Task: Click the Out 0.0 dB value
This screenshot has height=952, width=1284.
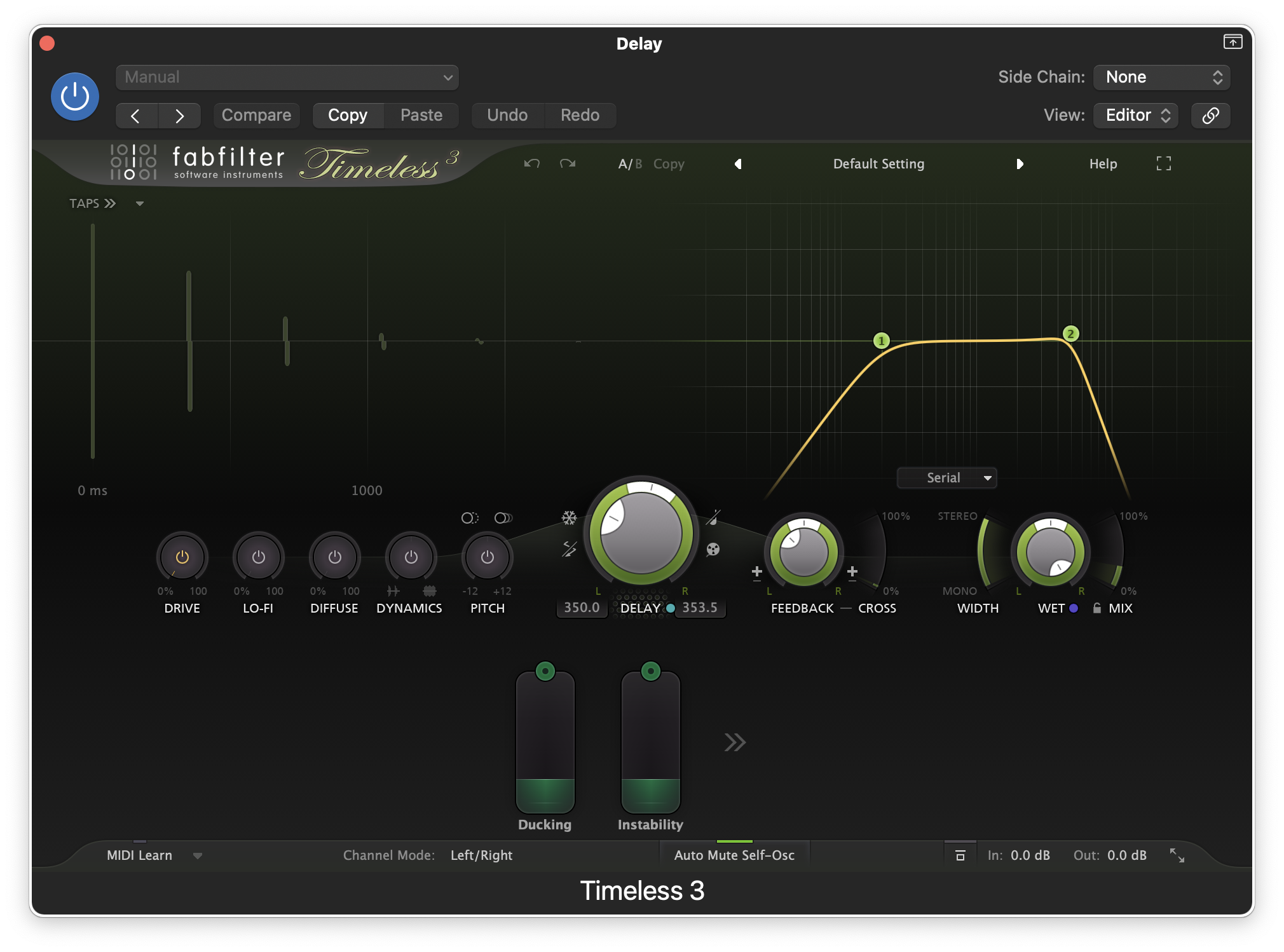Action: (1127, 855)
